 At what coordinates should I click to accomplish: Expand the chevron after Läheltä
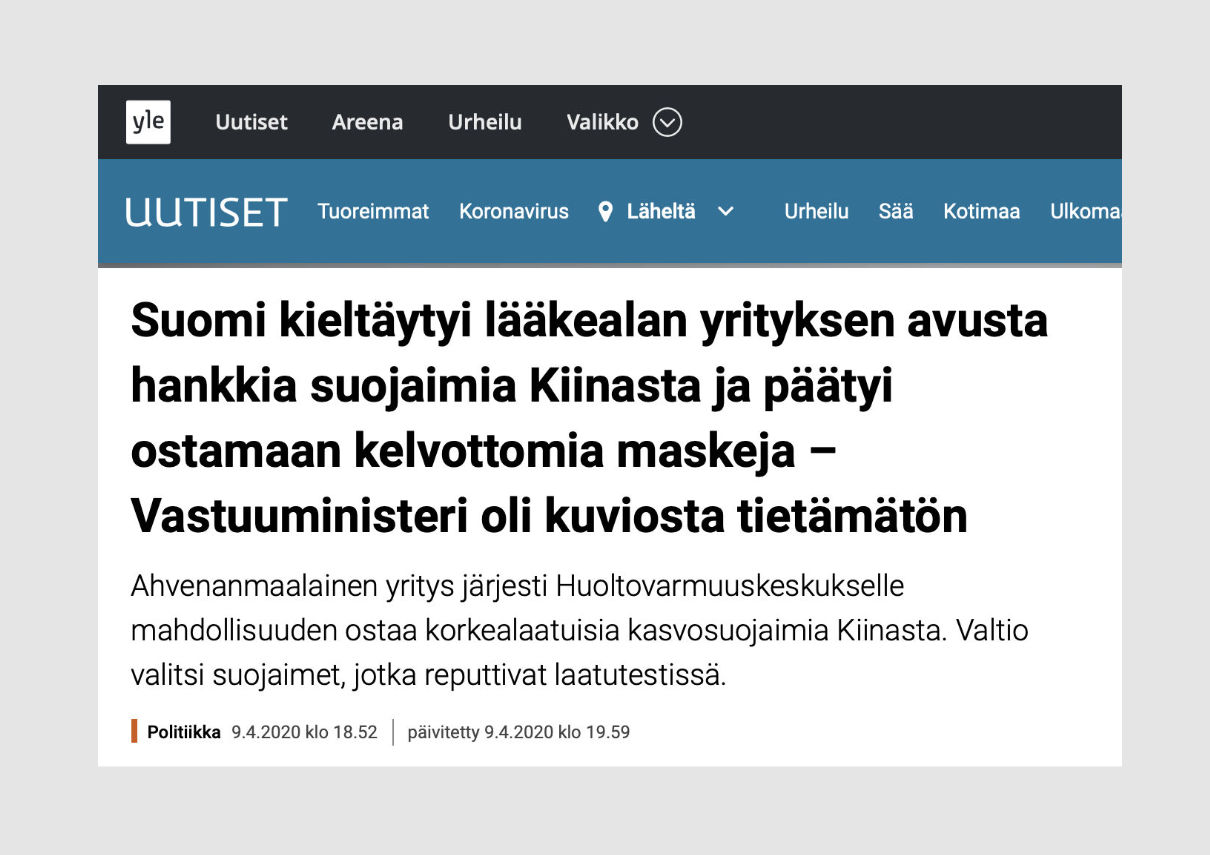click(x=726, y=212)
